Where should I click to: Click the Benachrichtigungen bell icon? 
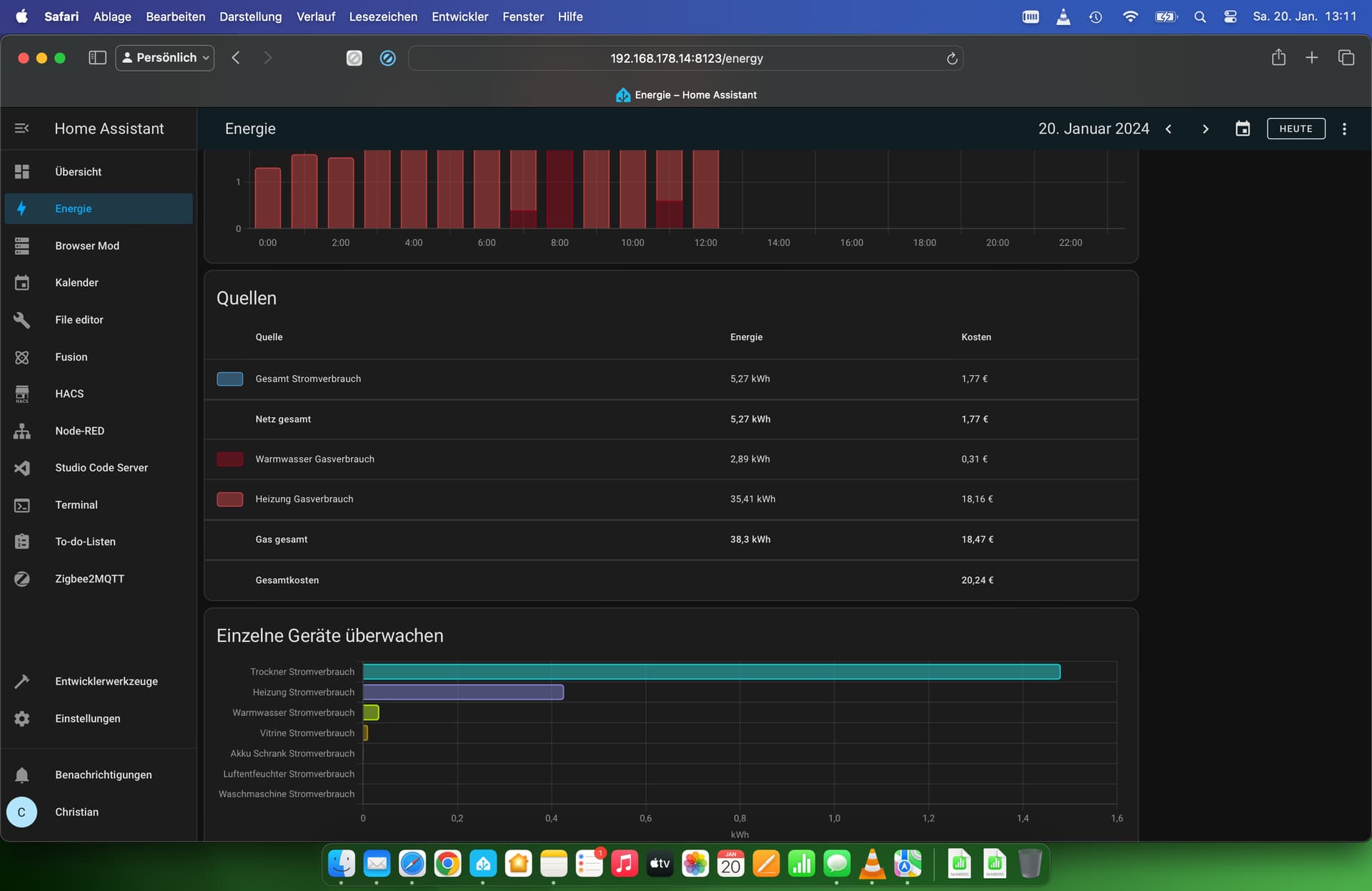(22, 775)
